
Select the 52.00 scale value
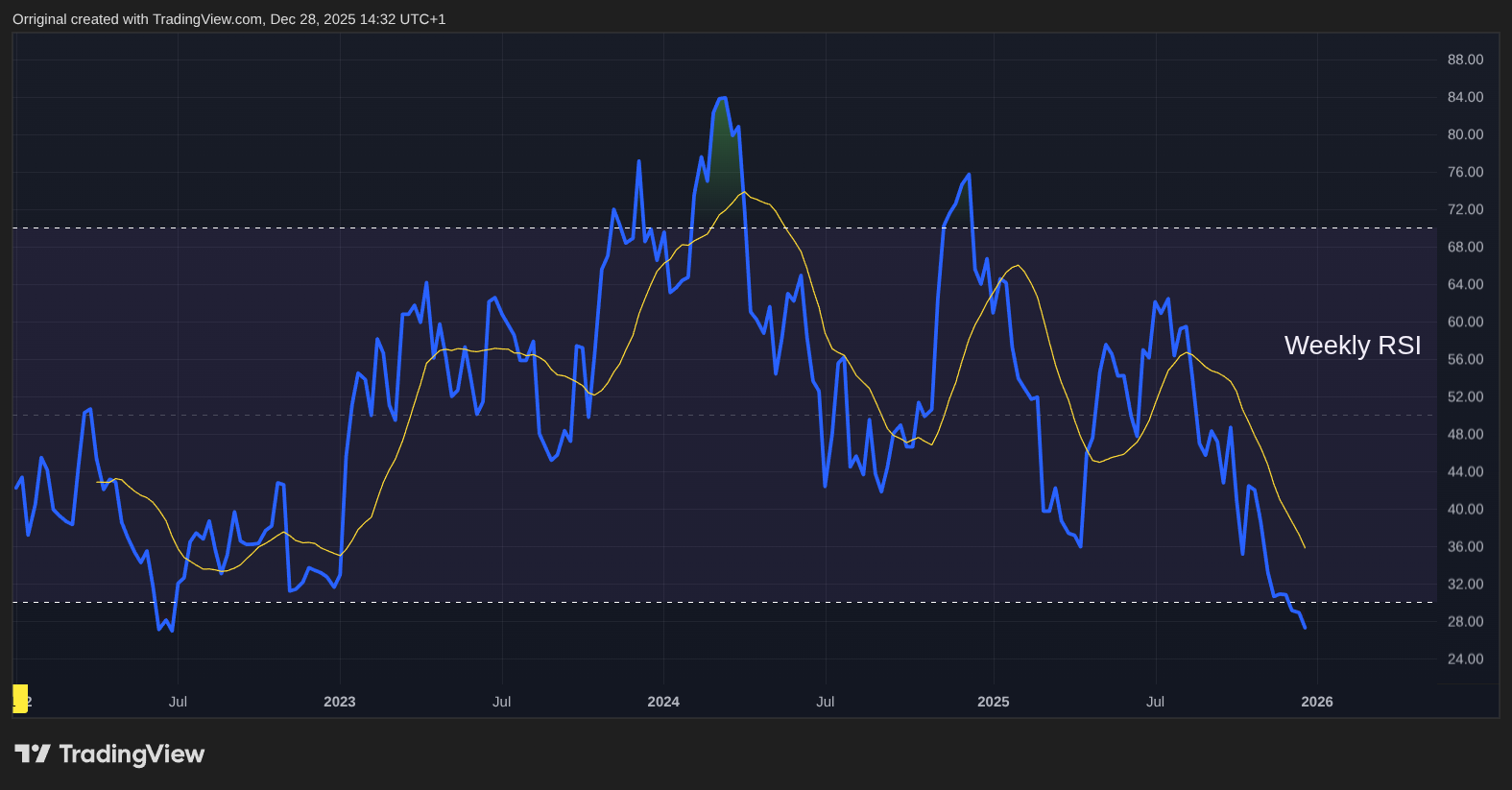1465,396
